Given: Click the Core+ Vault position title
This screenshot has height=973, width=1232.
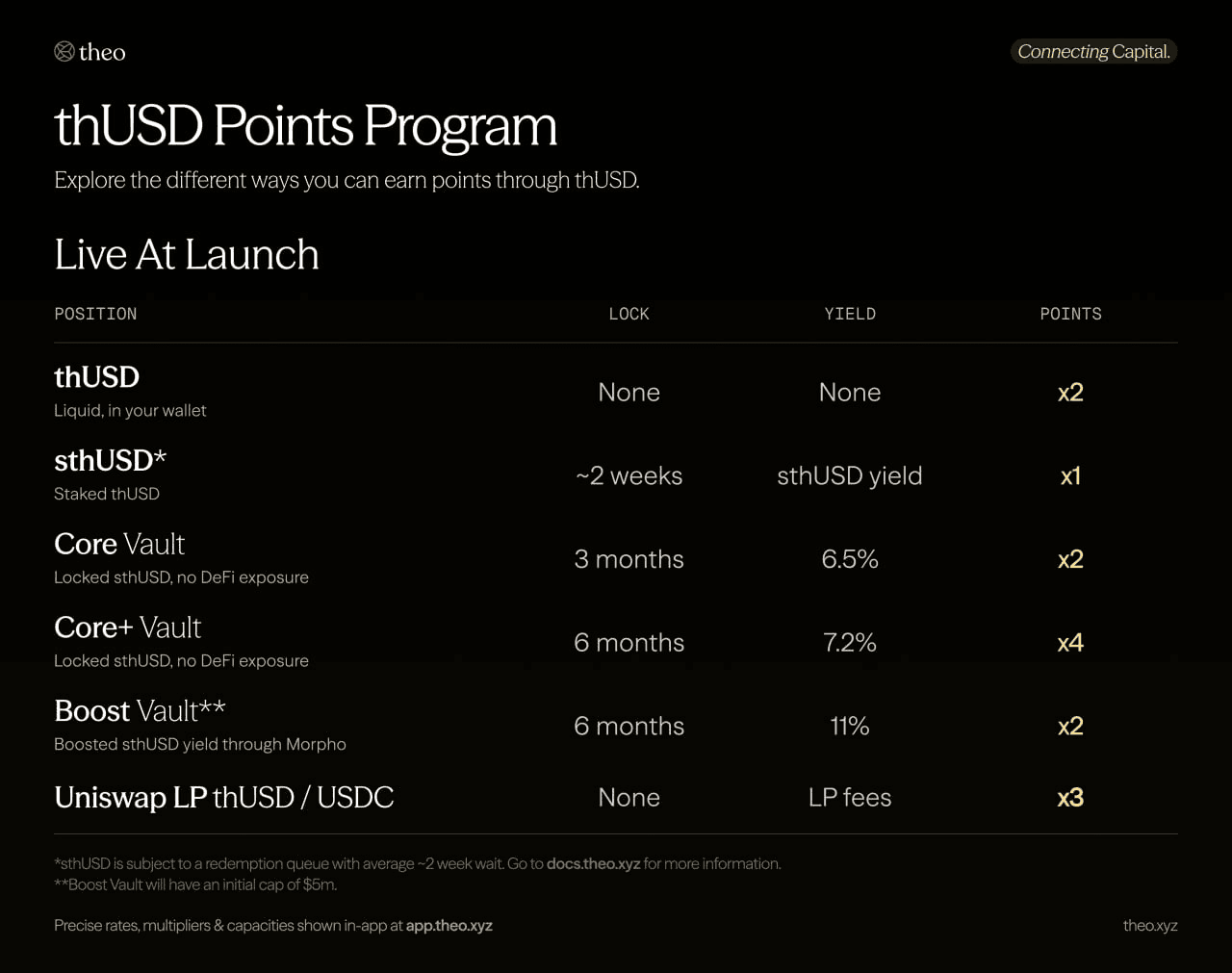Looking at the screenshot, I should [x=128, y=627].
